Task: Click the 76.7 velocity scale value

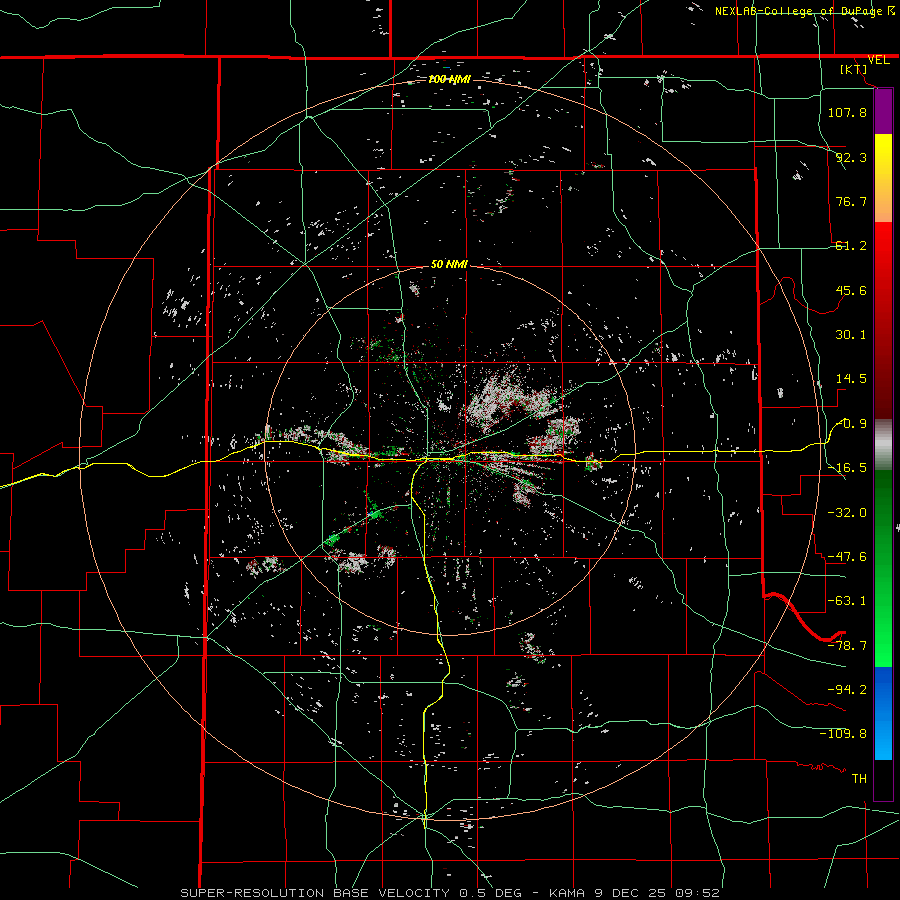Action: pos(851,201)
